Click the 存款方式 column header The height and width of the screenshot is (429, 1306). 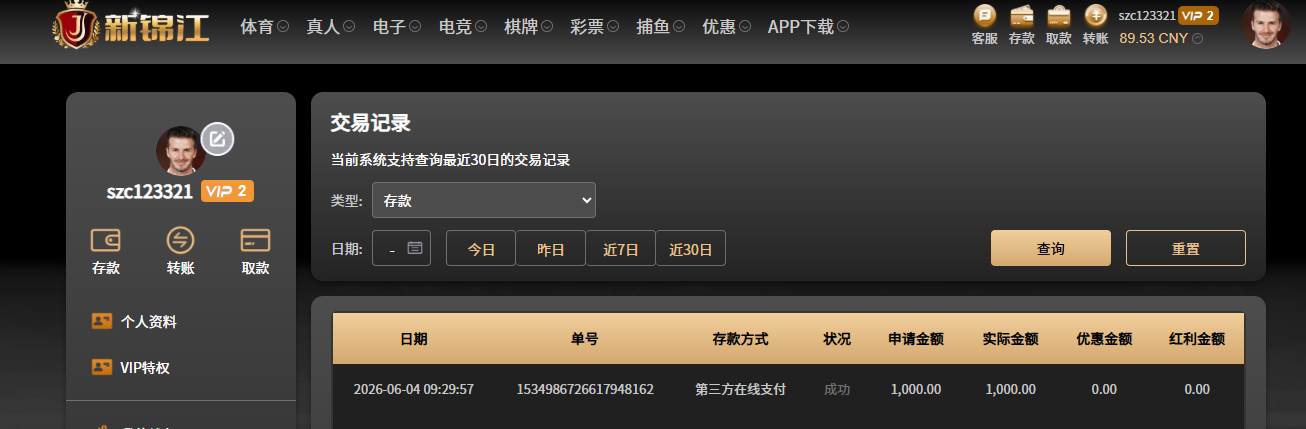tap(740, 339)
